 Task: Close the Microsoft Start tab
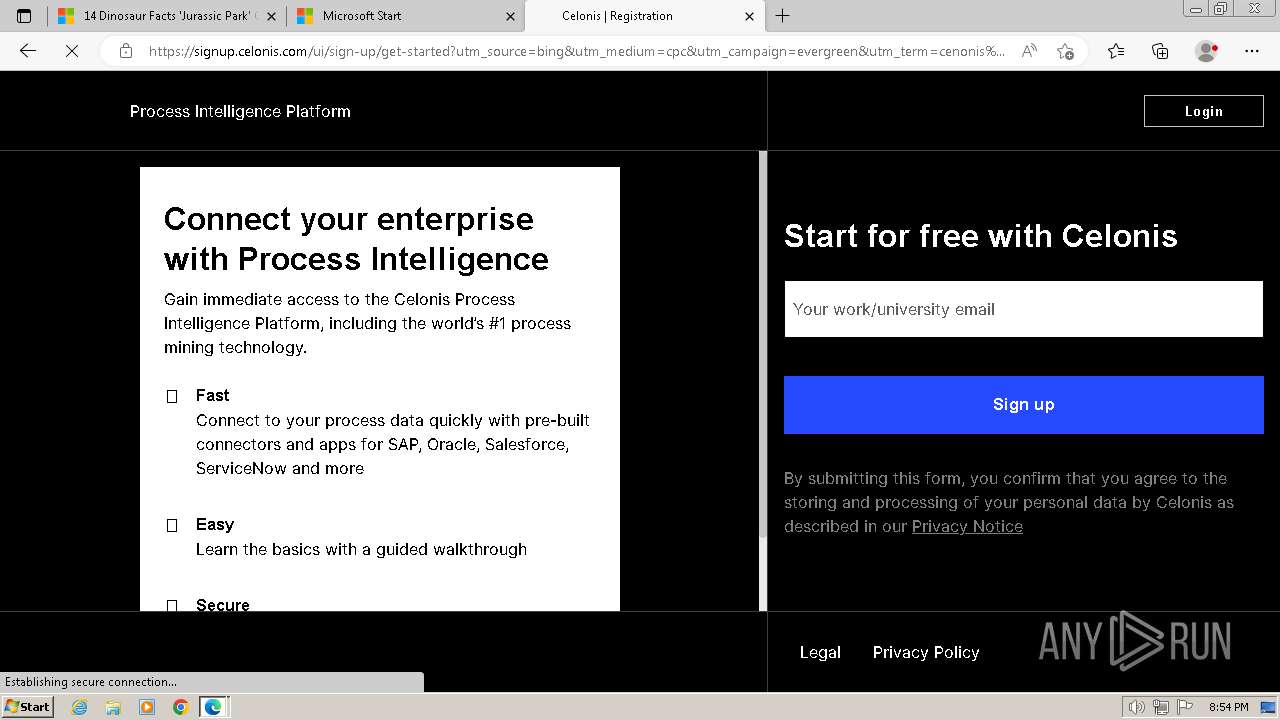510,16
